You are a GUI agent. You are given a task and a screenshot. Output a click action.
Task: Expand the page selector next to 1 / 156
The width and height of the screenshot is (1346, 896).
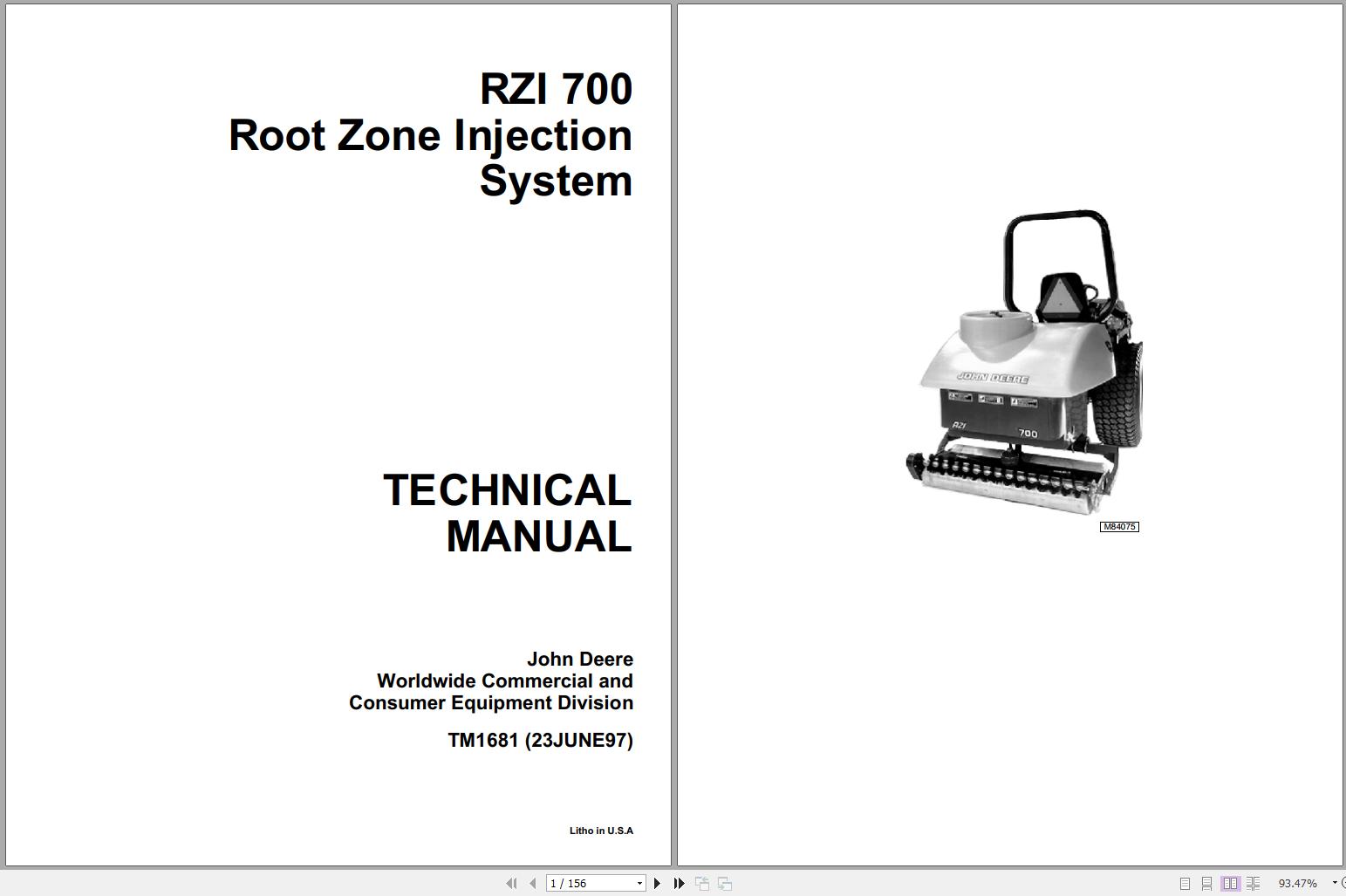(x=639, y=883)
